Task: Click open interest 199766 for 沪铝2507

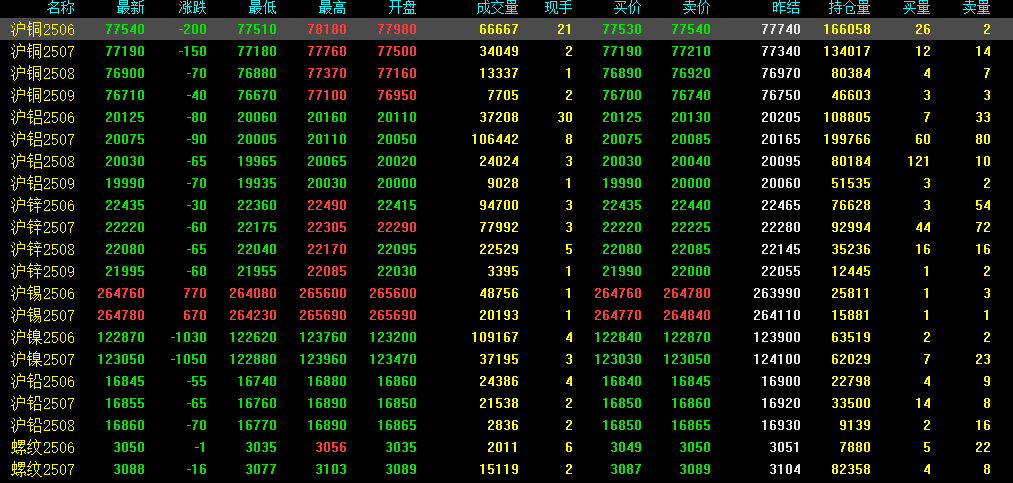Action: [x=846, y=139]
